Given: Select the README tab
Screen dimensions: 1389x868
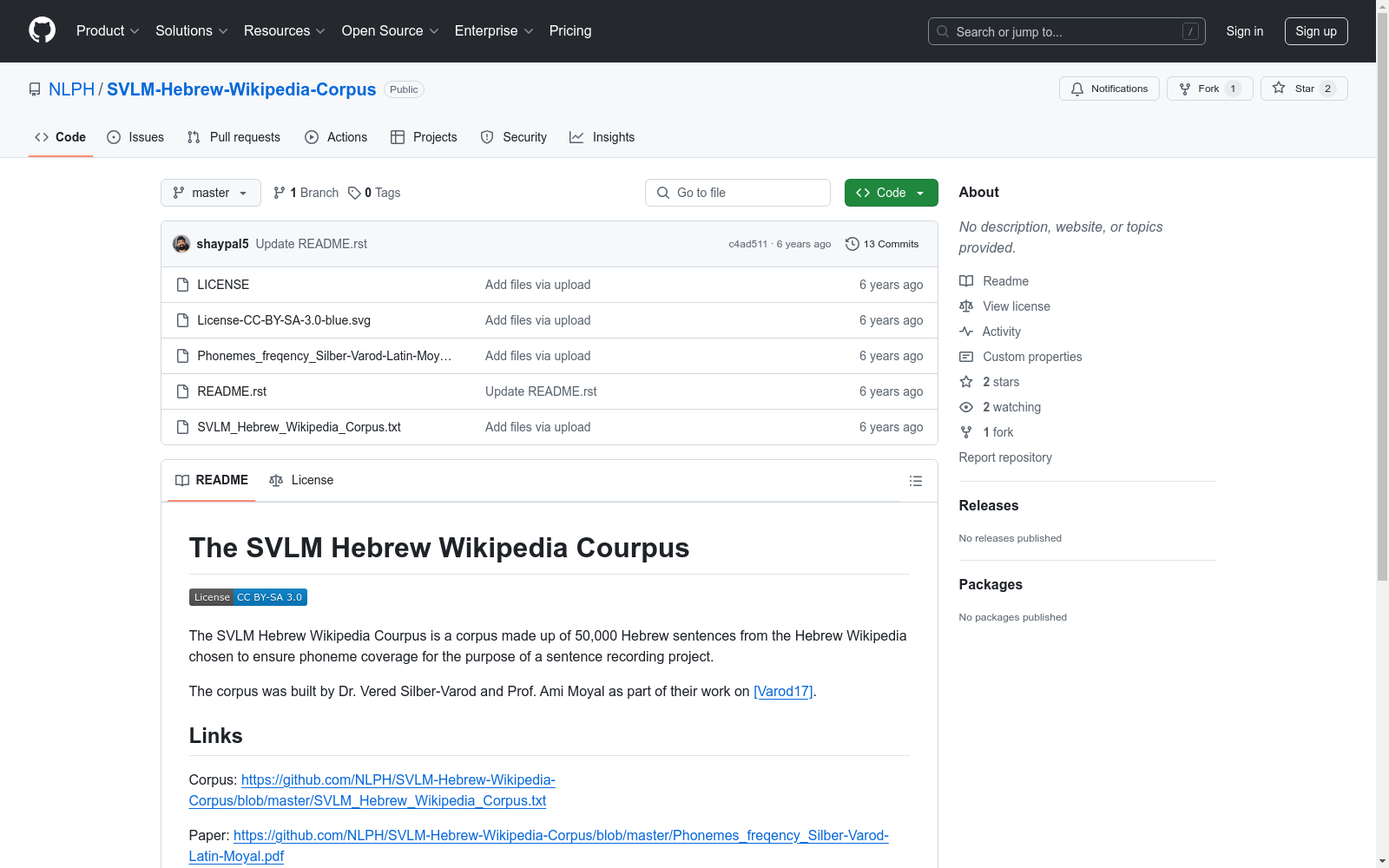Looking at the screenshot, I should (212, 480).
